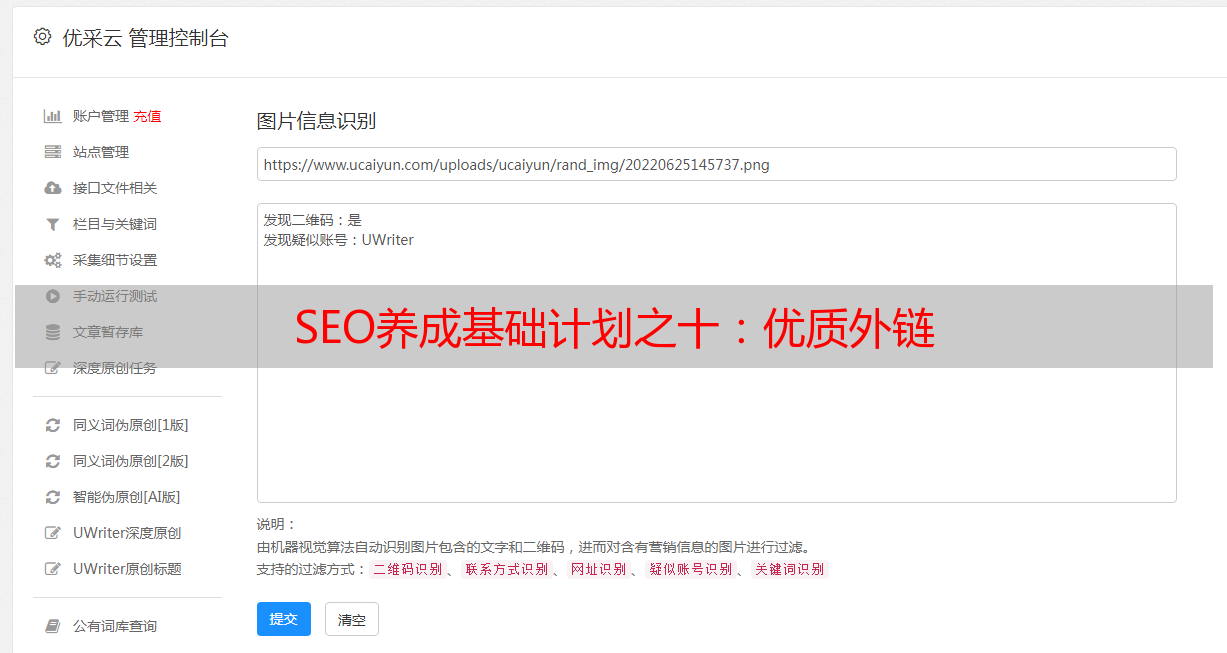
Task: Open 同义词伪原创[2版] menu item
Action: (131, 461)
